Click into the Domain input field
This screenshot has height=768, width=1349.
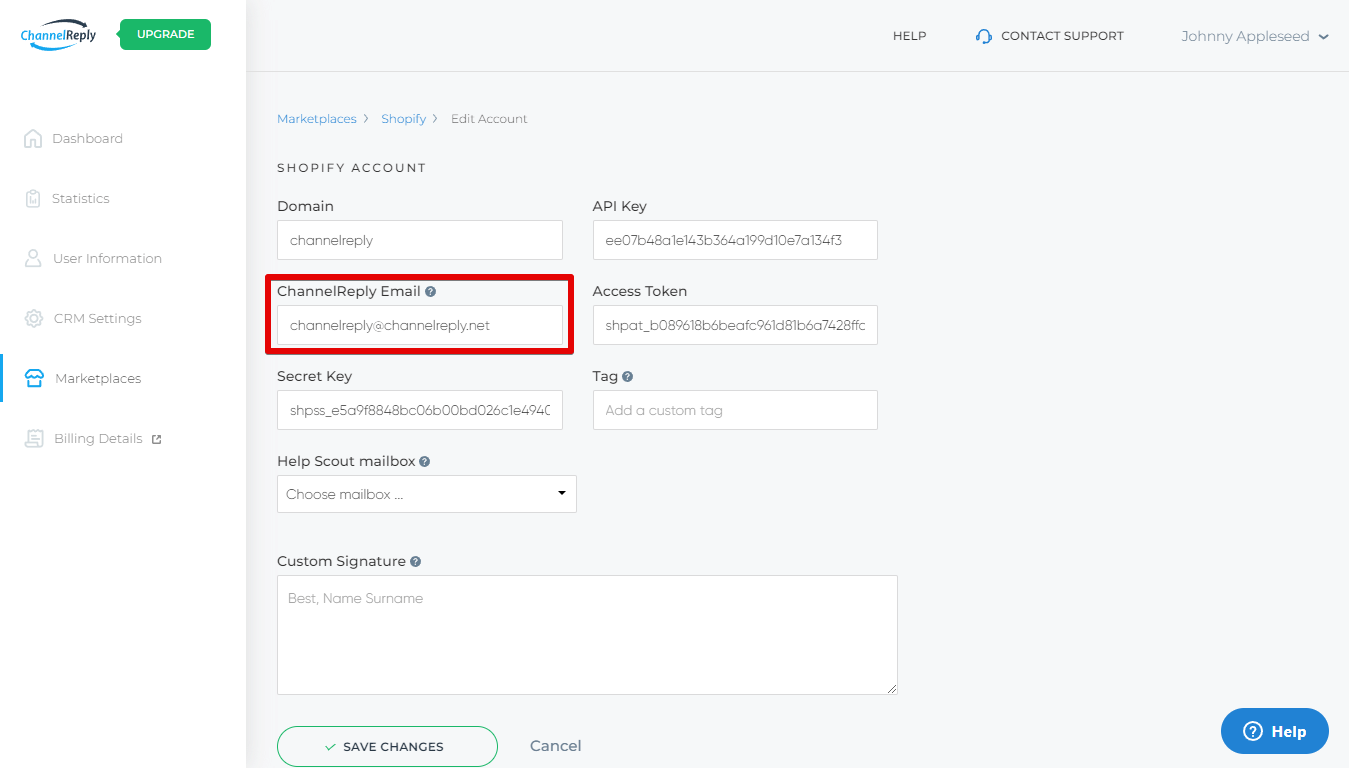420,240
